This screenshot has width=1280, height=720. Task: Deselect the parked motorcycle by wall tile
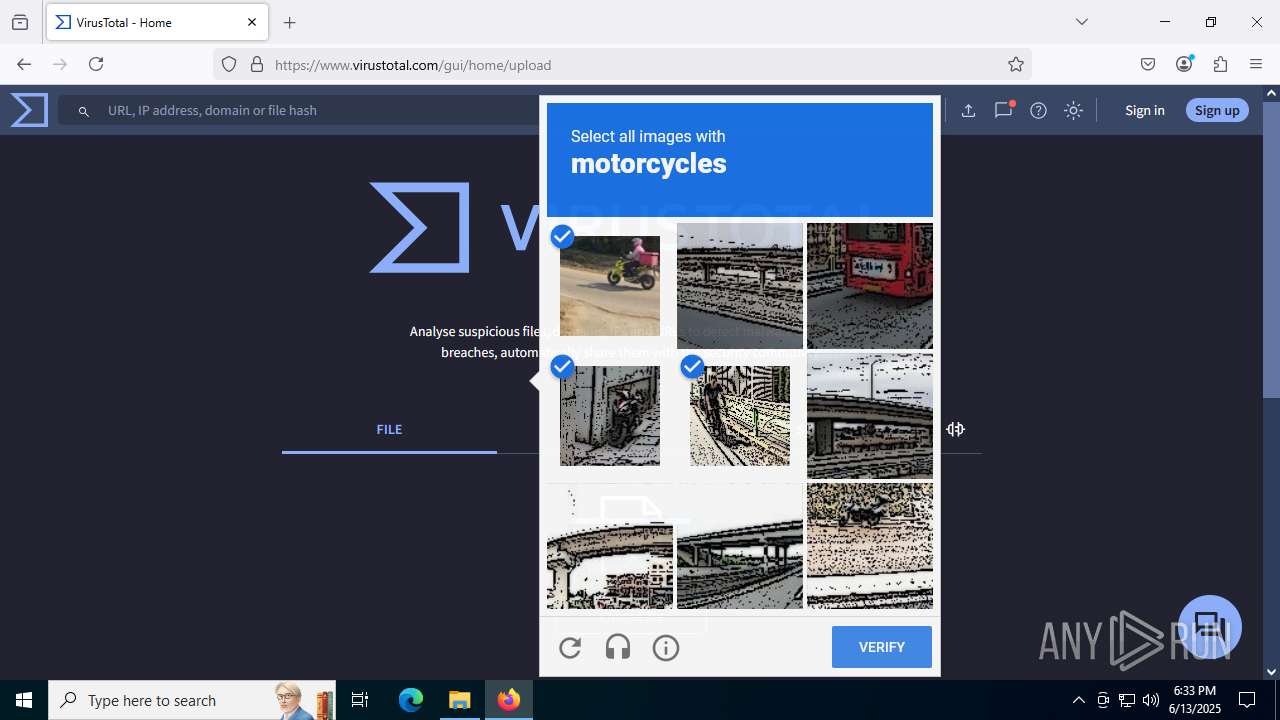pyautogui.click(x=610, y=416)
